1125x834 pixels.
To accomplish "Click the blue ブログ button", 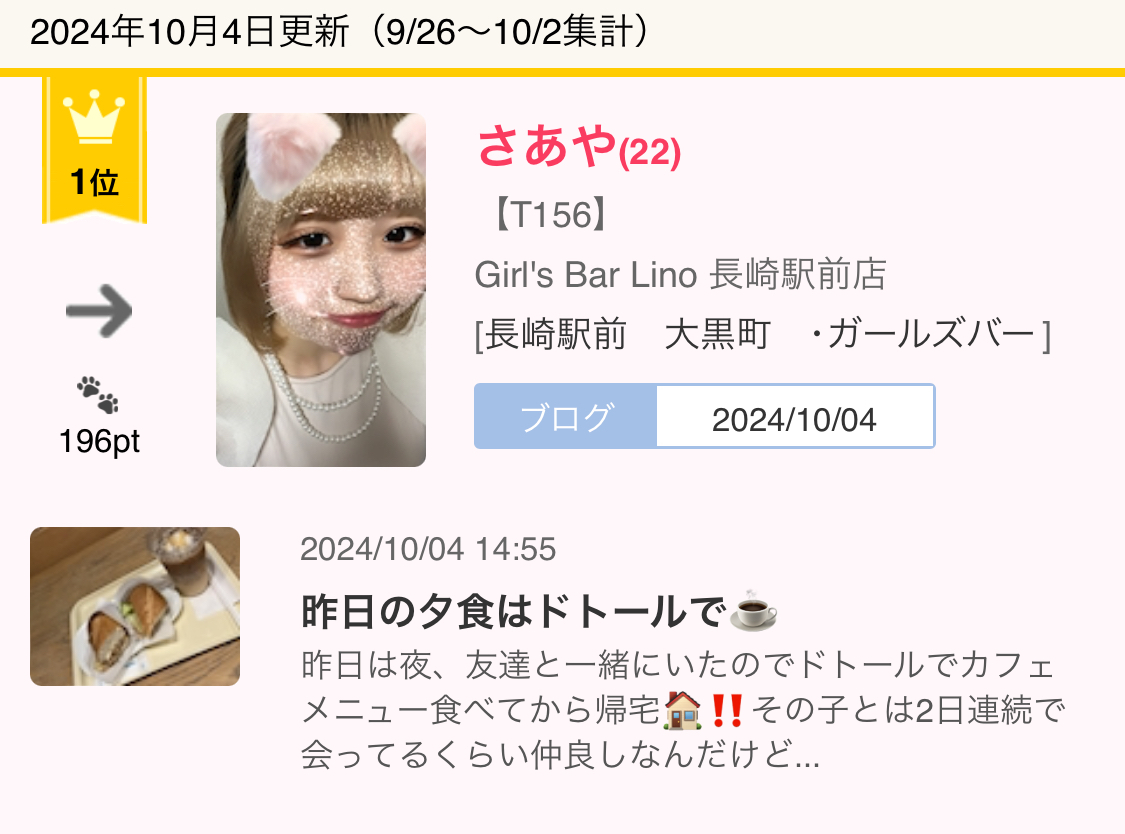I will click(x=565, y=417).
